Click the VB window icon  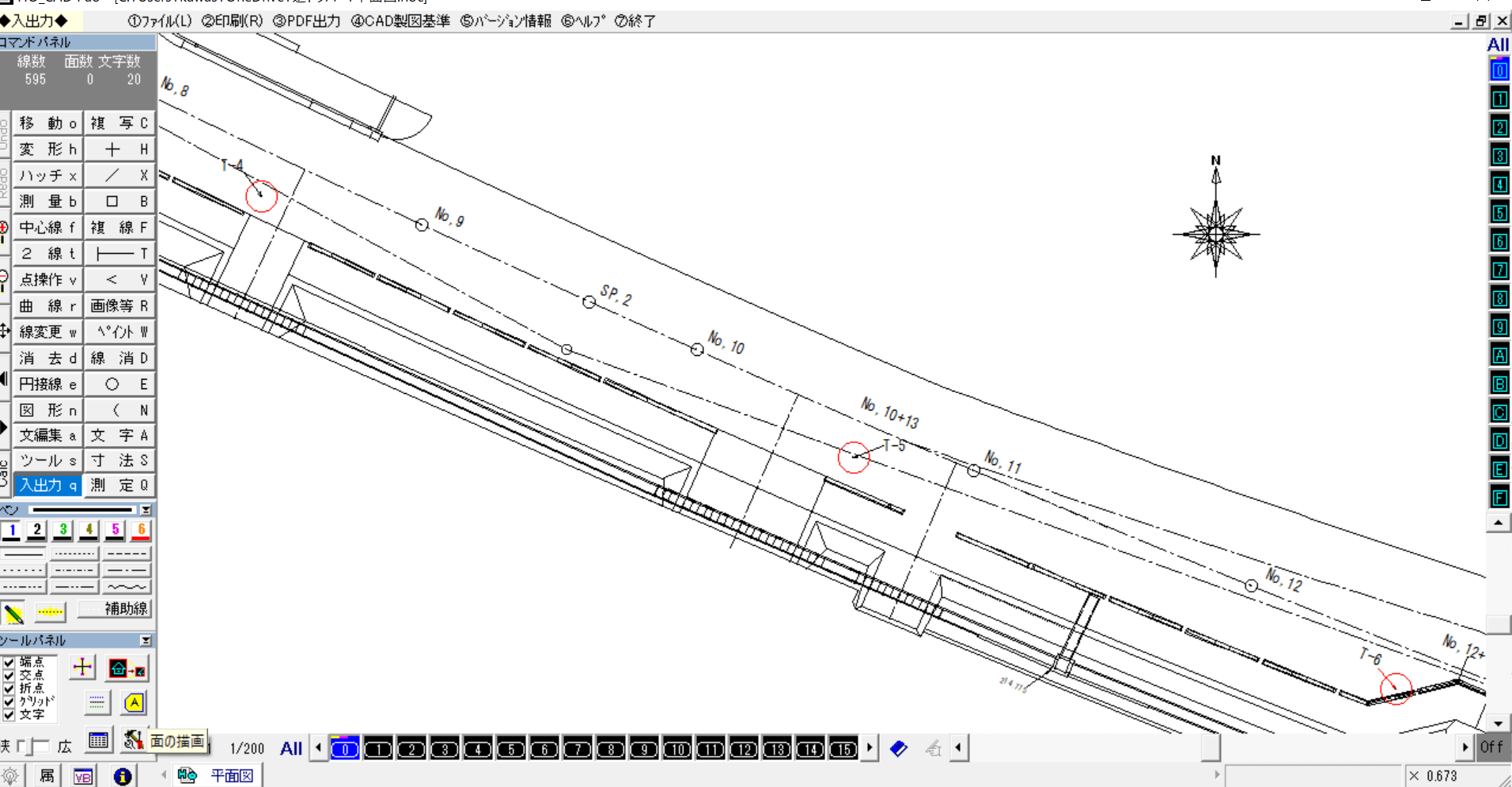pyautogui.click(x=83, y=776)
